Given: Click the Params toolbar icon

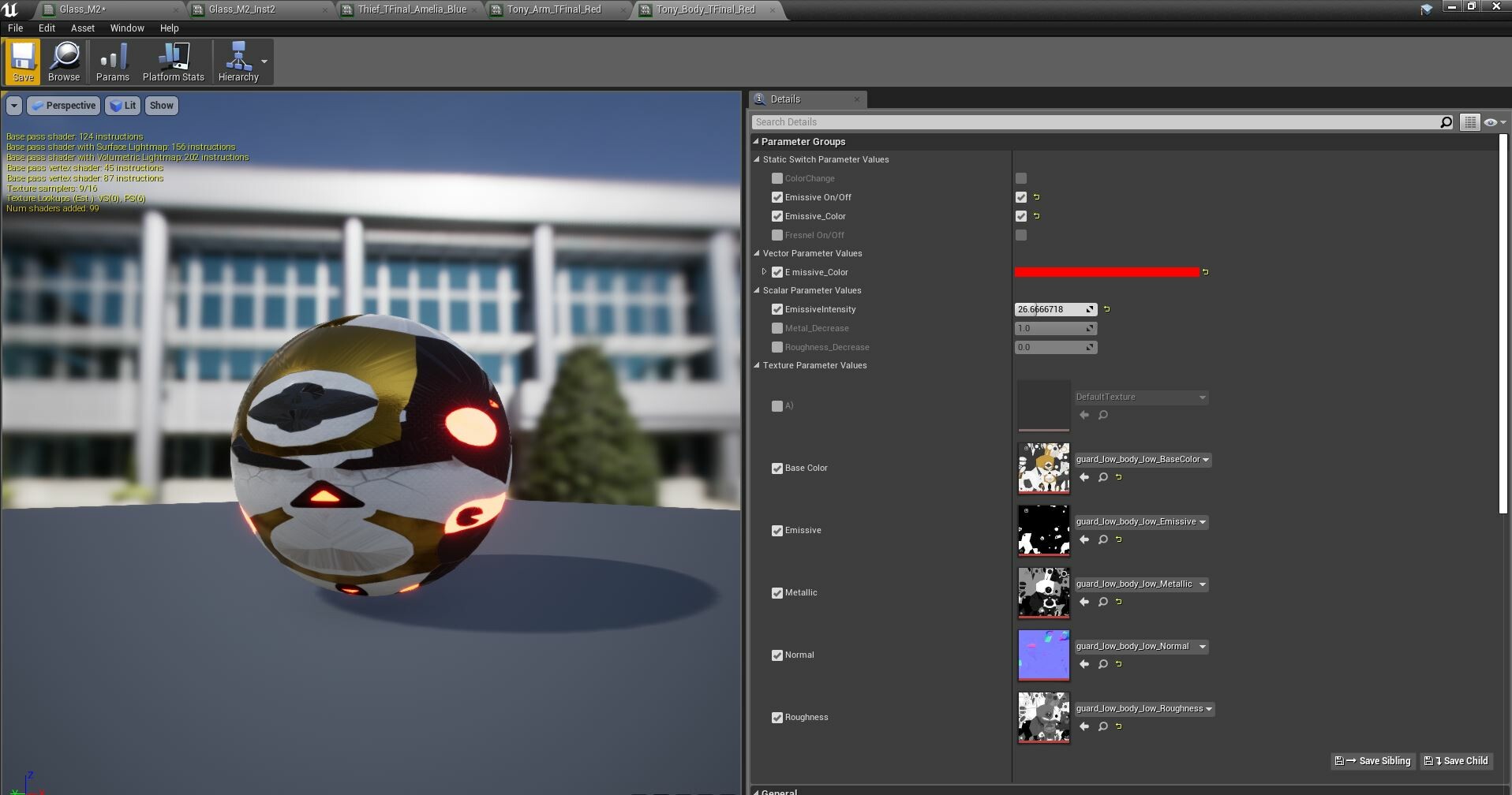Looking at the screenshot, I should [112, 62].
